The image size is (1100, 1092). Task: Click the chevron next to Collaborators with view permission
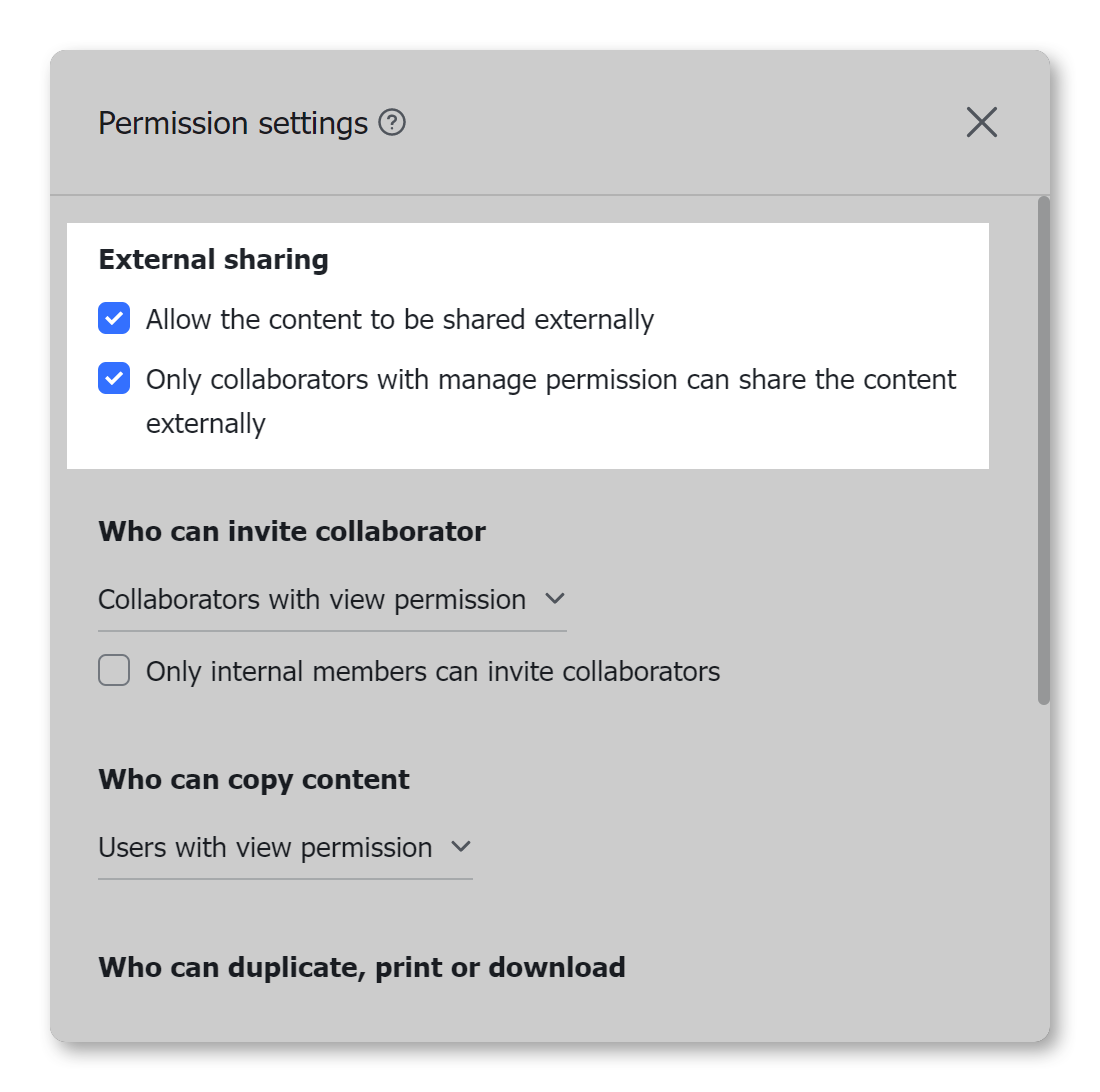coord(557,599)
